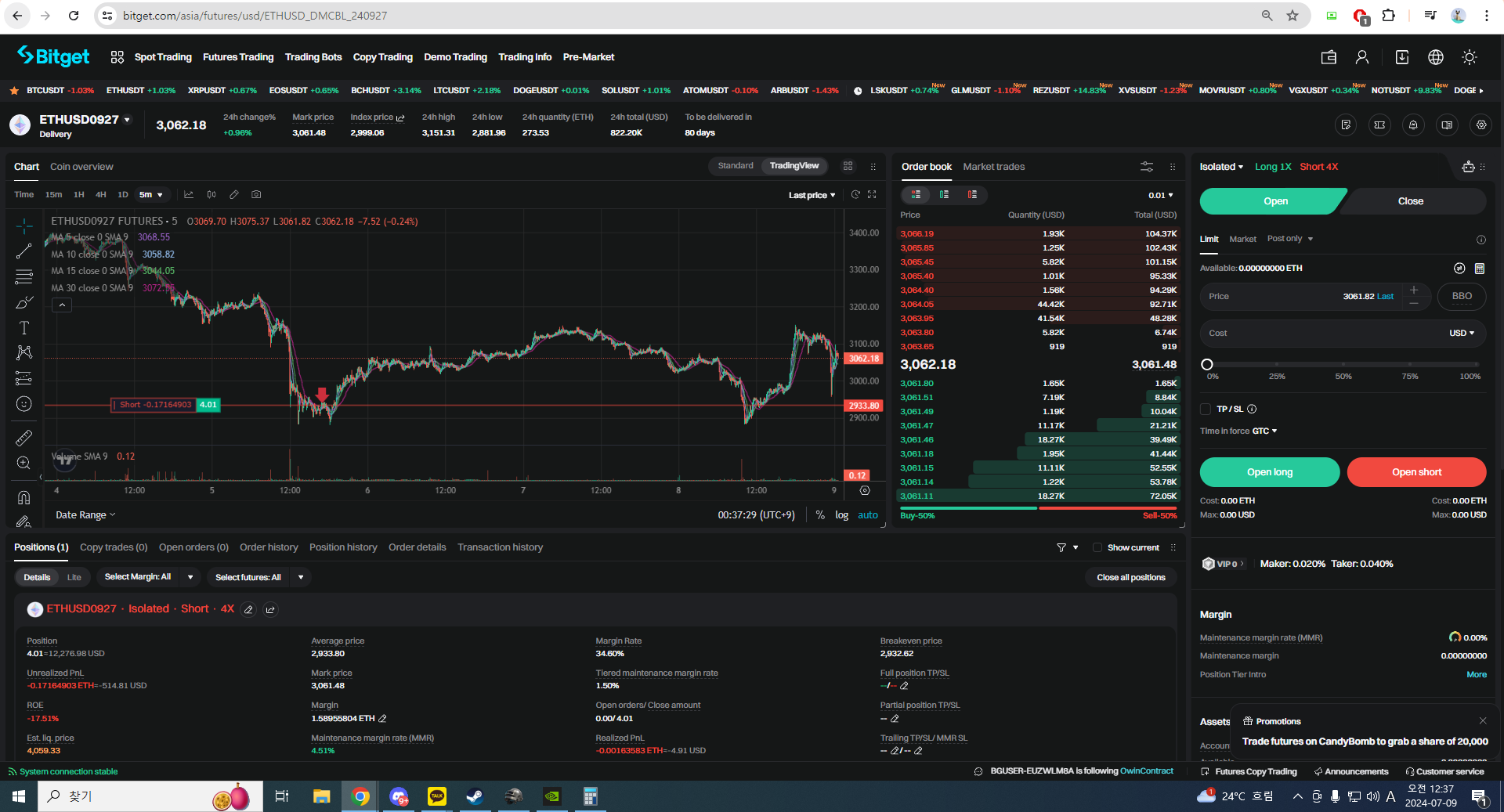Click the BBO button
The image size is (1504, 812).
point(1462,296)
